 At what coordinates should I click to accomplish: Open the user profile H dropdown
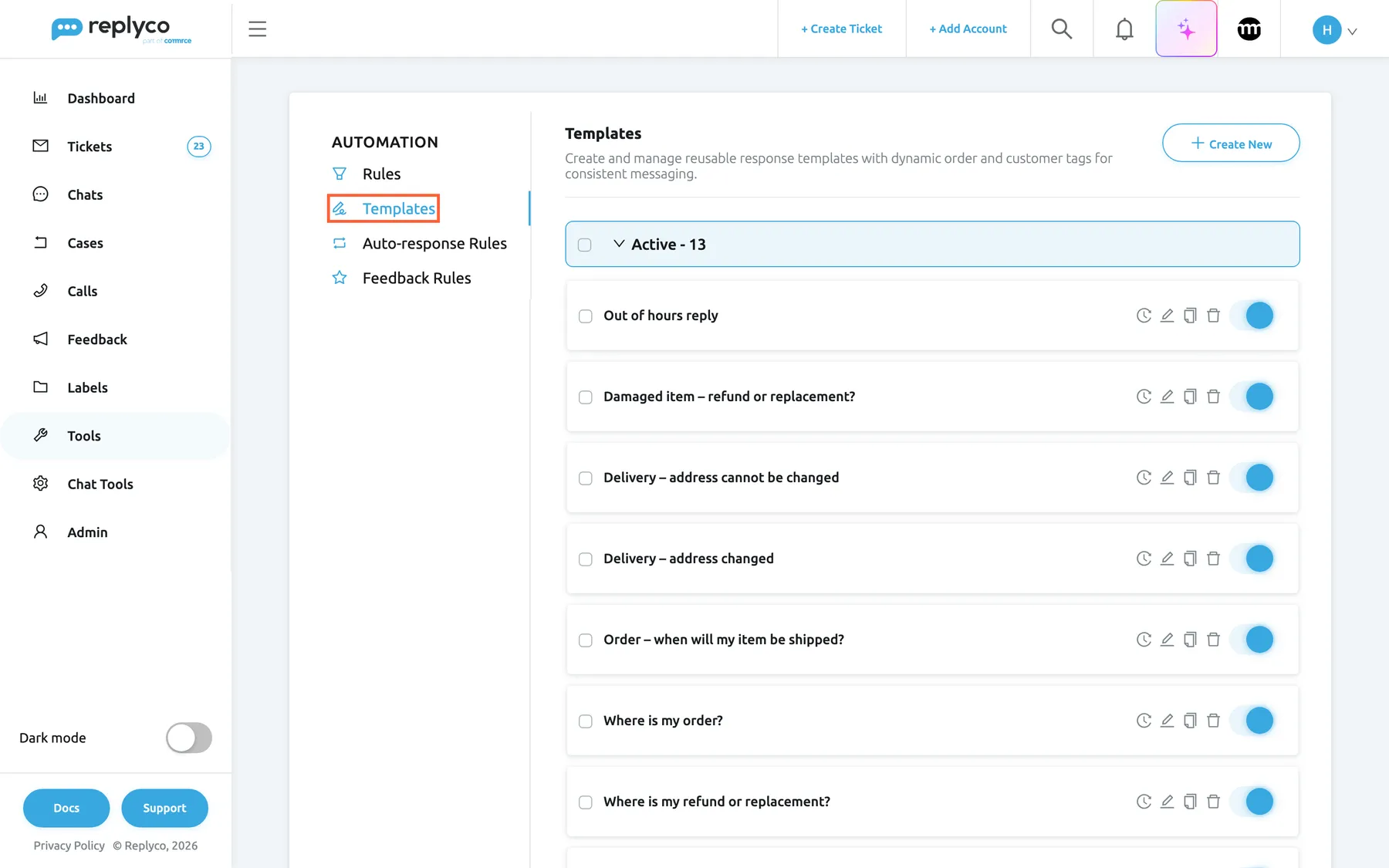(1334, 30)
